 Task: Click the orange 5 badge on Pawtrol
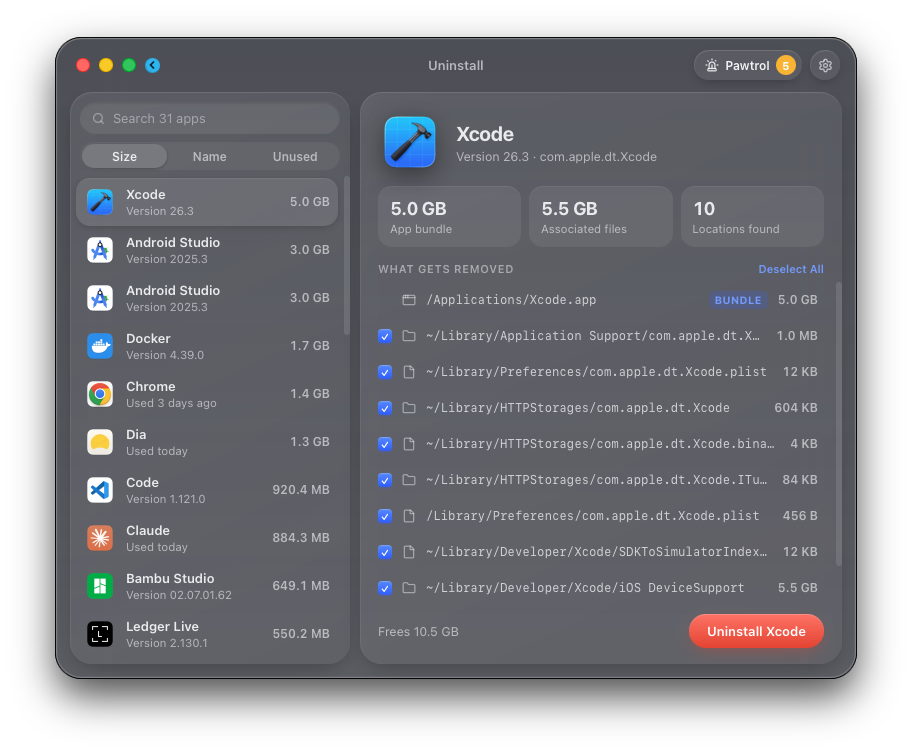pos(785,65)
